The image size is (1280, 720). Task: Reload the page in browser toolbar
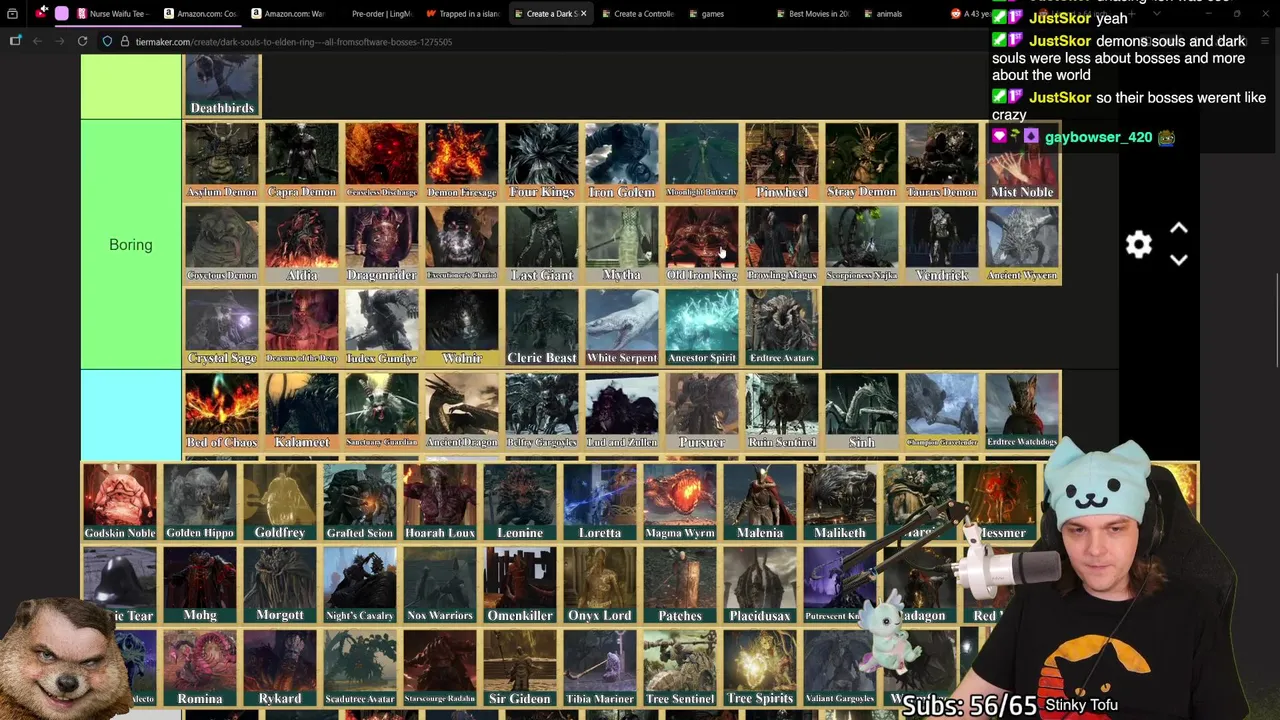coord(82,41)
